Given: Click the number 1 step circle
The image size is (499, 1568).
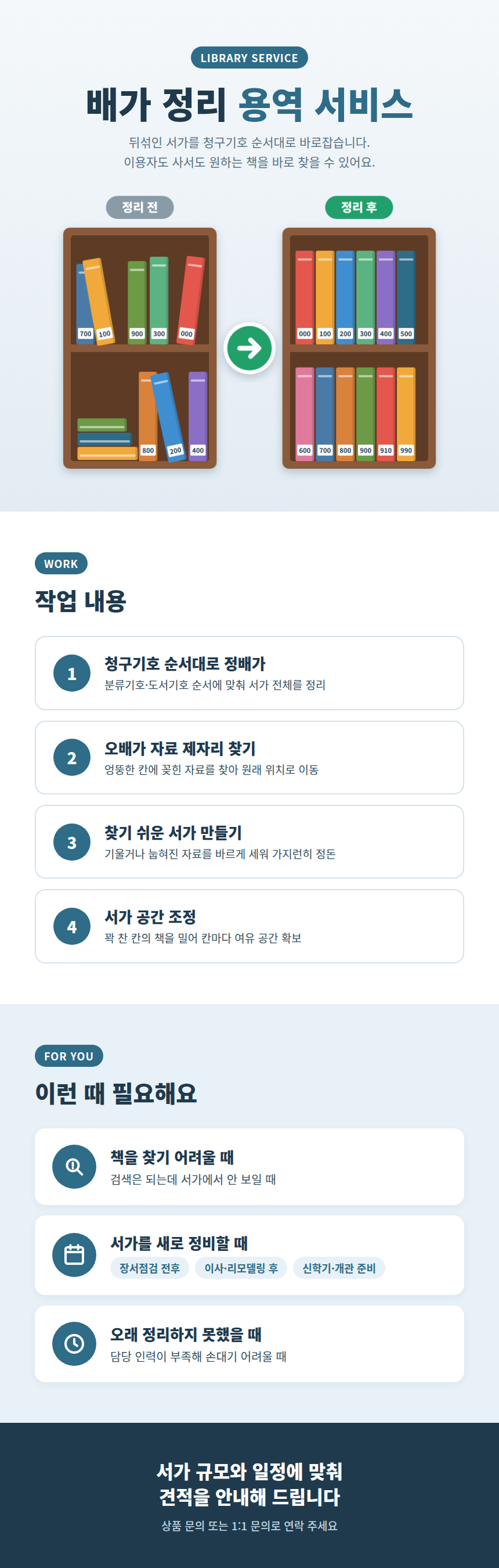Looking at the screenshot, I should pyautogui.click(x=72, y=673).
